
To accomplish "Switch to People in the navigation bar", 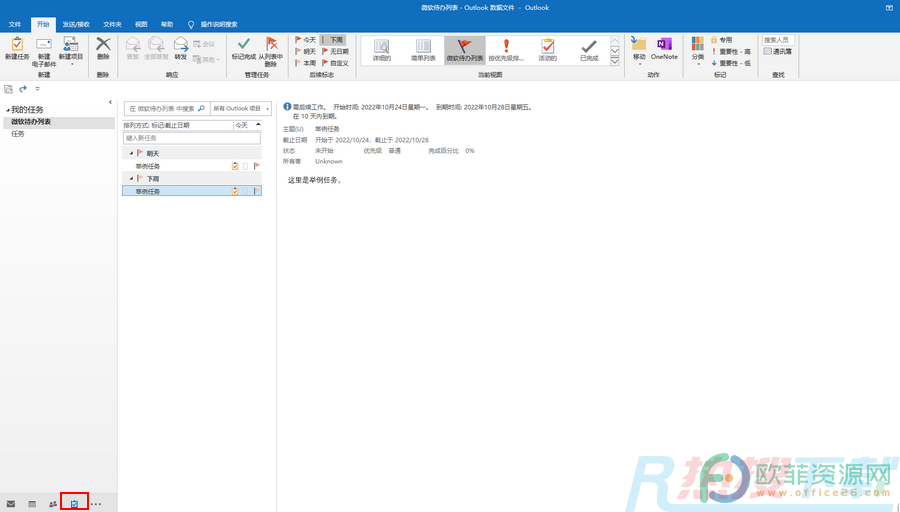I will tap(53, 504).
